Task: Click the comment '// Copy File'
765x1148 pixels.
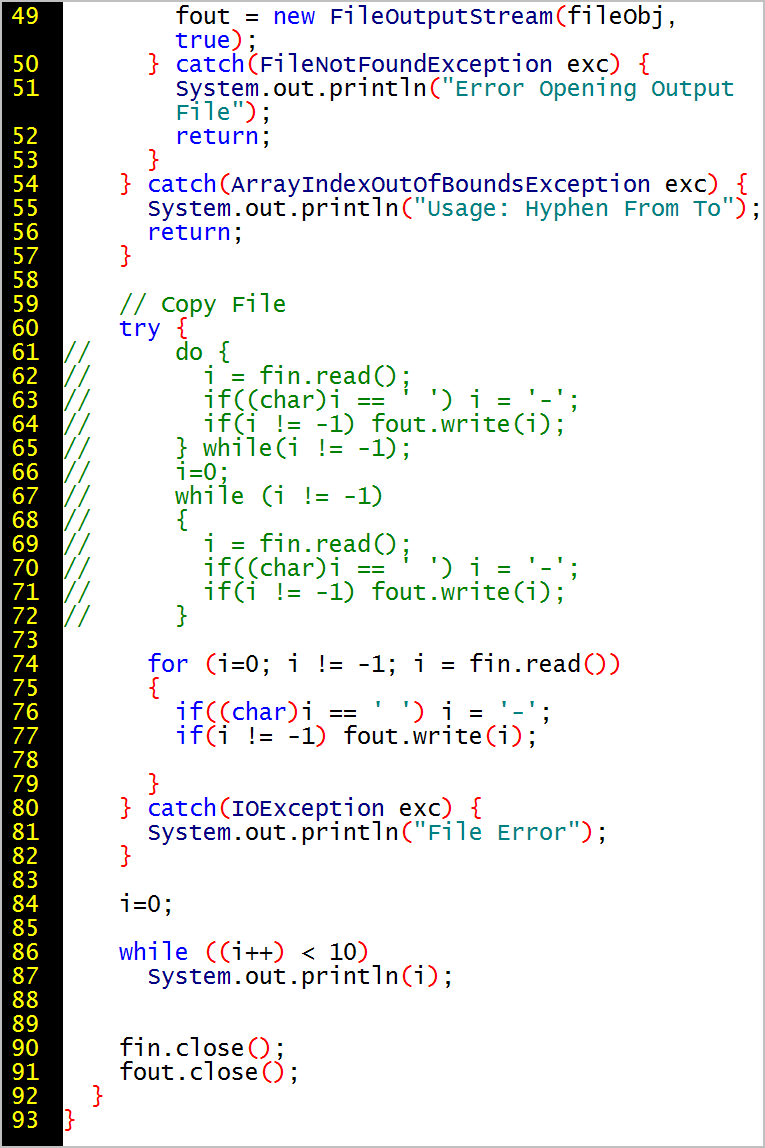Action: (203, 305)
